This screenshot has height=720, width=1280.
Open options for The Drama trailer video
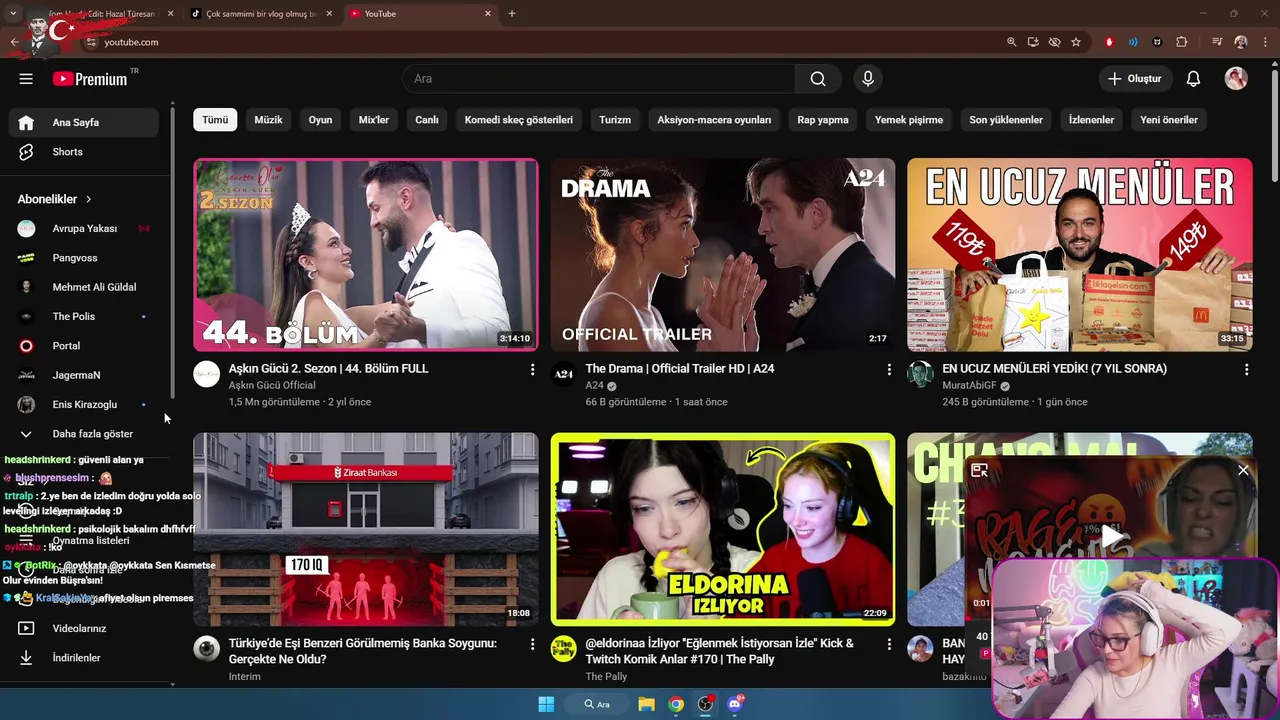coord(889,369)
